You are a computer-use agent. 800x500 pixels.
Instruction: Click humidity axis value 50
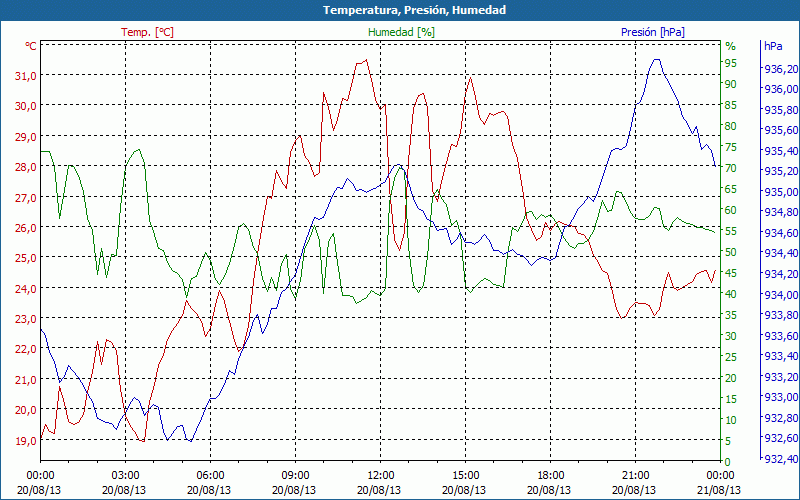pyautogui.click(x=731, y=252)
